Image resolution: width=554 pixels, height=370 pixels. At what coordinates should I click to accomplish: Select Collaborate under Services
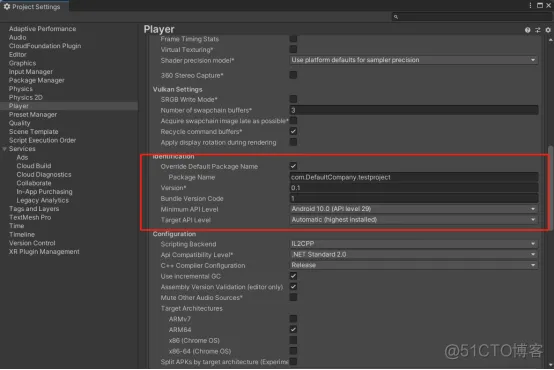[34, 183]
